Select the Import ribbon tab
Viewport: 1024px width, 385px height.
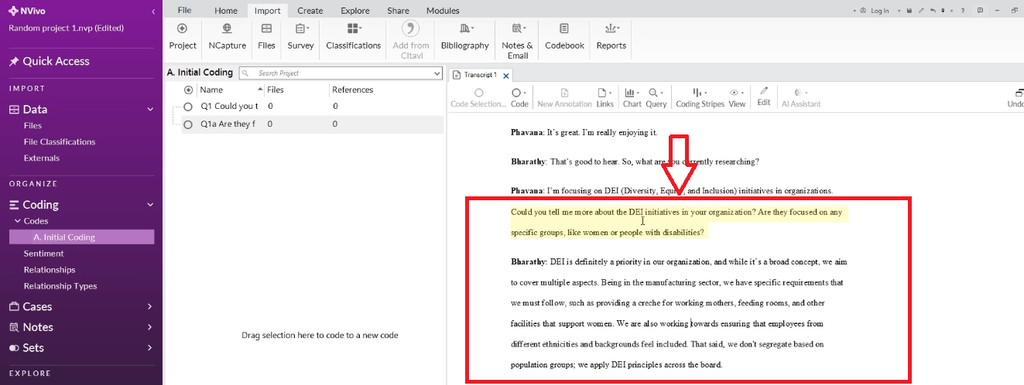coord(268,10)
